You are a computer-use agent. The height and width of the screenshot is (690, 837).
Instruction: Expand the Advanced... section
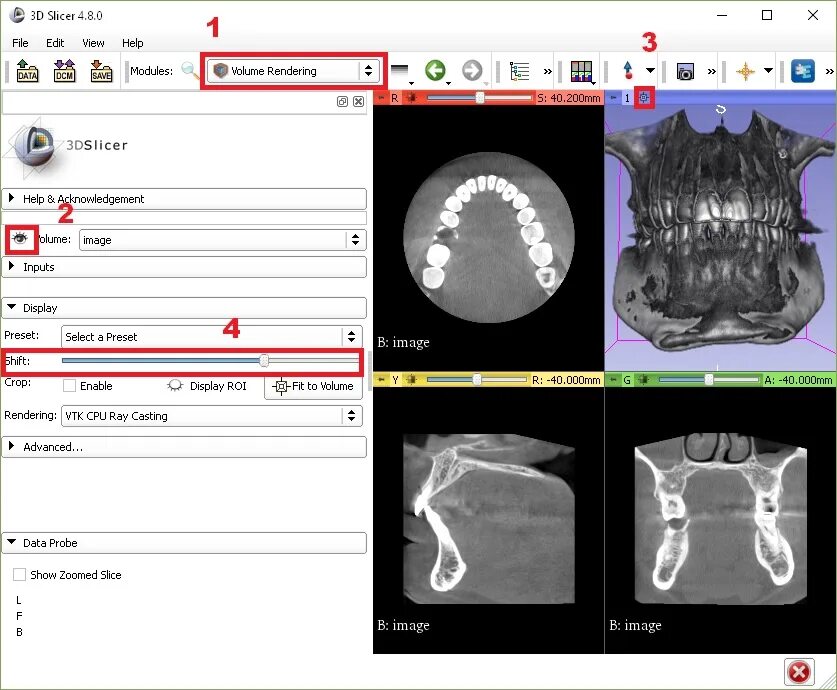(x=184, y=447)
